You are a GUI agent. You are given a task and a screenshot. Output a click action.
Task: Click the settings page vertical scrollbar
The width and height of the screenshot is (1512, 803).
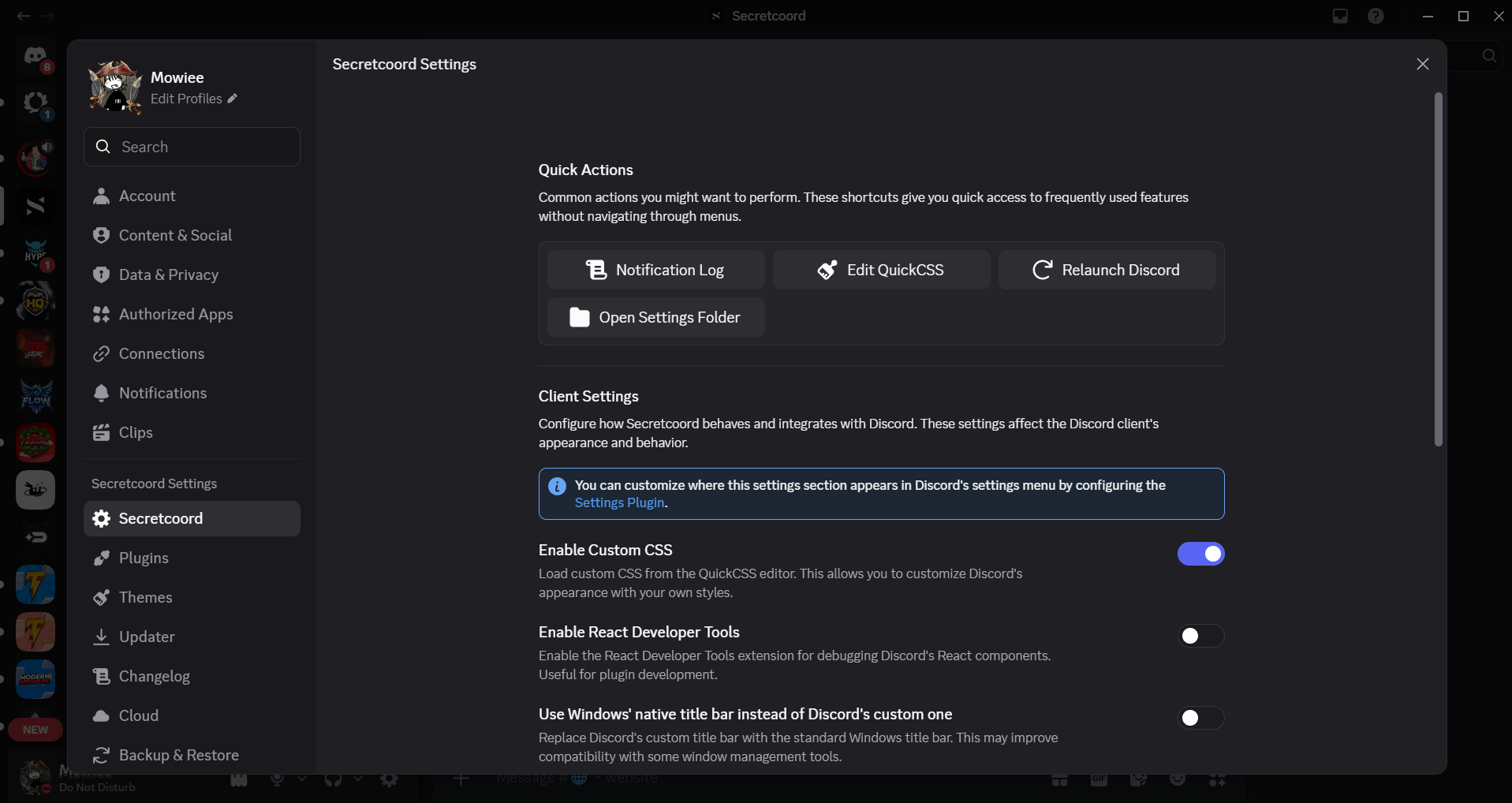pos(1438,270)
